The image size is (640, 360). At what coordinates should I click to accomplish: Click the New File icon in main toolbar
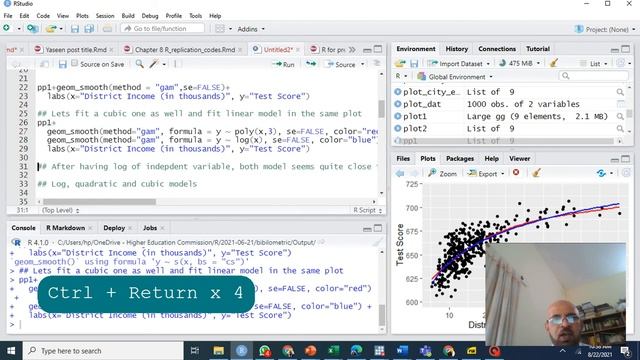click(x=7, y=28)
